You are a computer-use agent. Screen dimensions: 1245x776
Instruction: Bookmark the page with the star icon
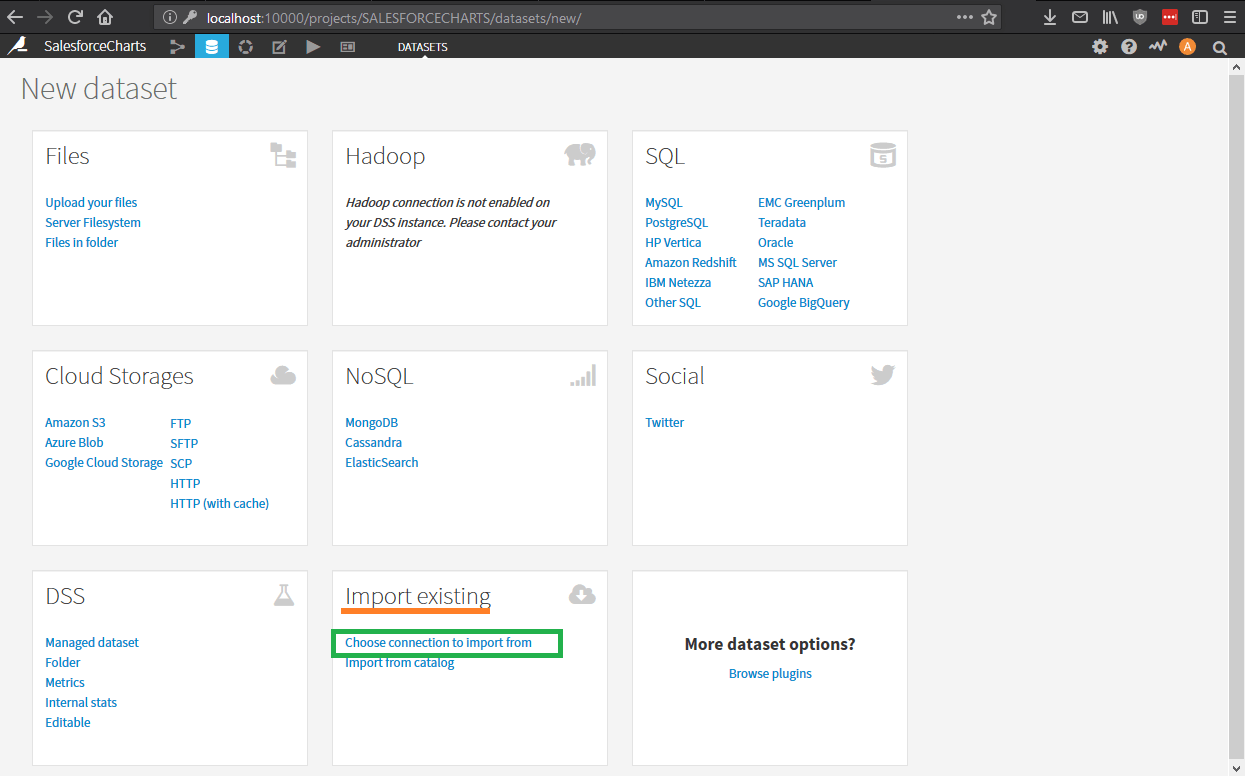pos(987,17)
